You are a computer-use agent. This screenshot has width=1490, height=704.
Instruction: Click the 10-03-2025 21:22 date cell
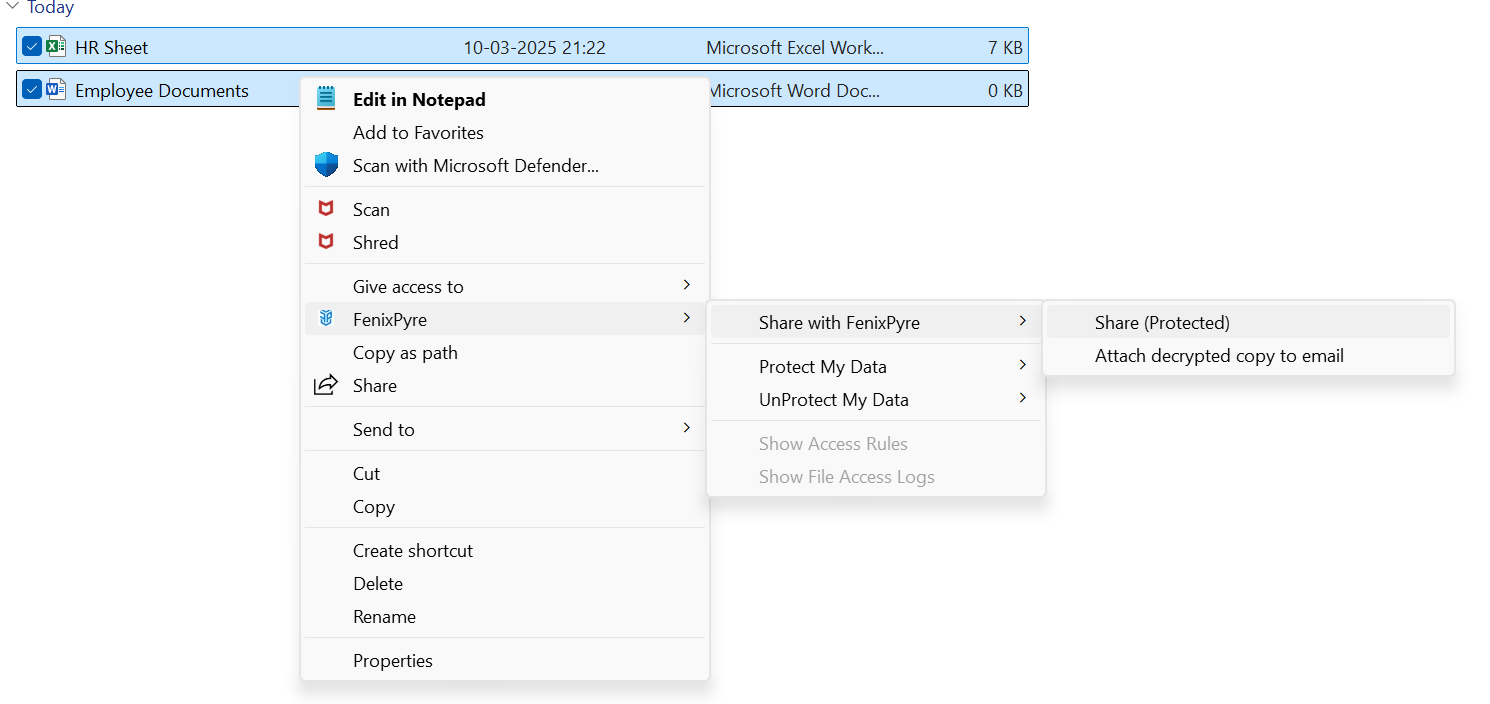[534, 47]
